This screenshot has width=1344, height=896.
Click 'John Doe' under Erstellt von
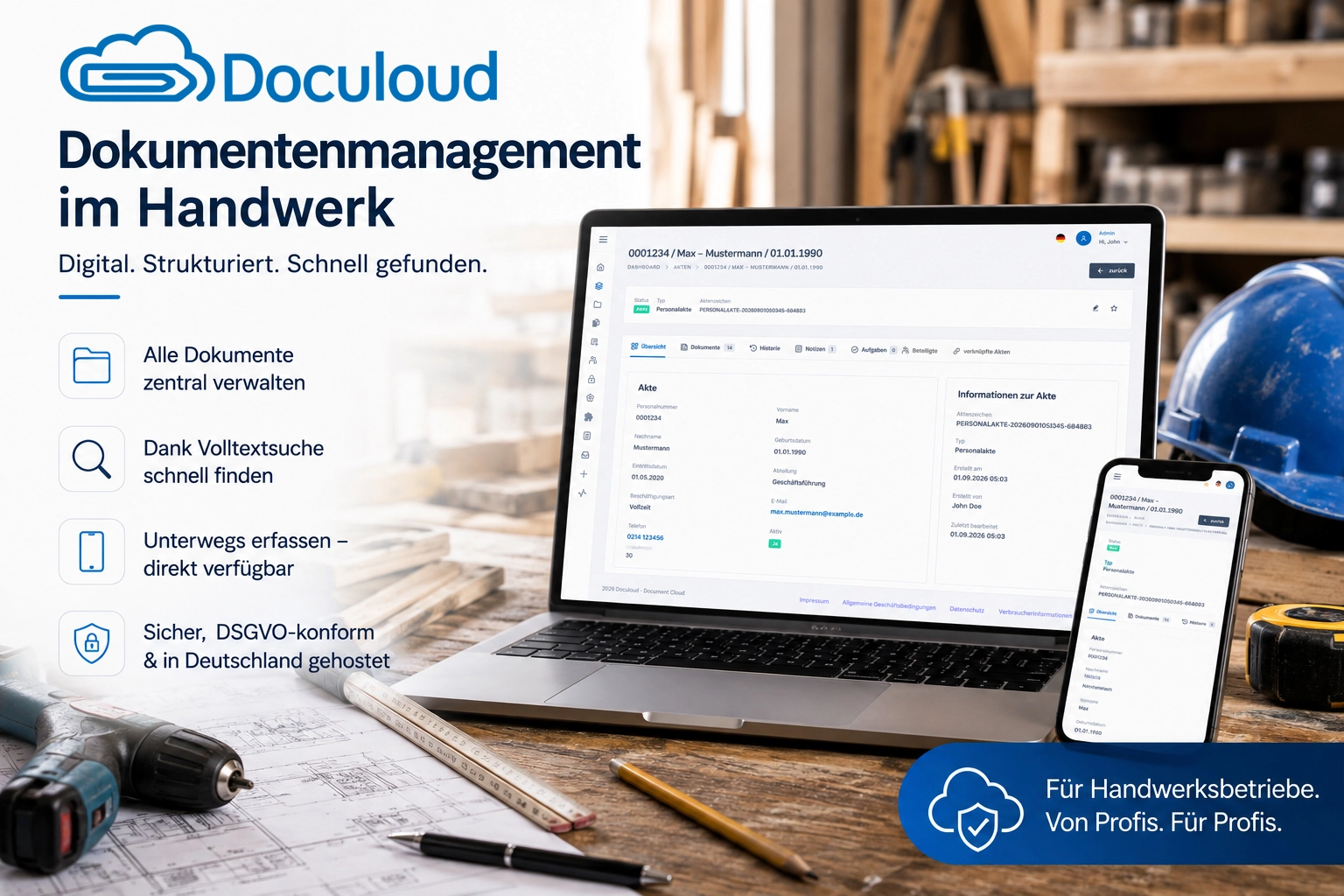[967, 506]
